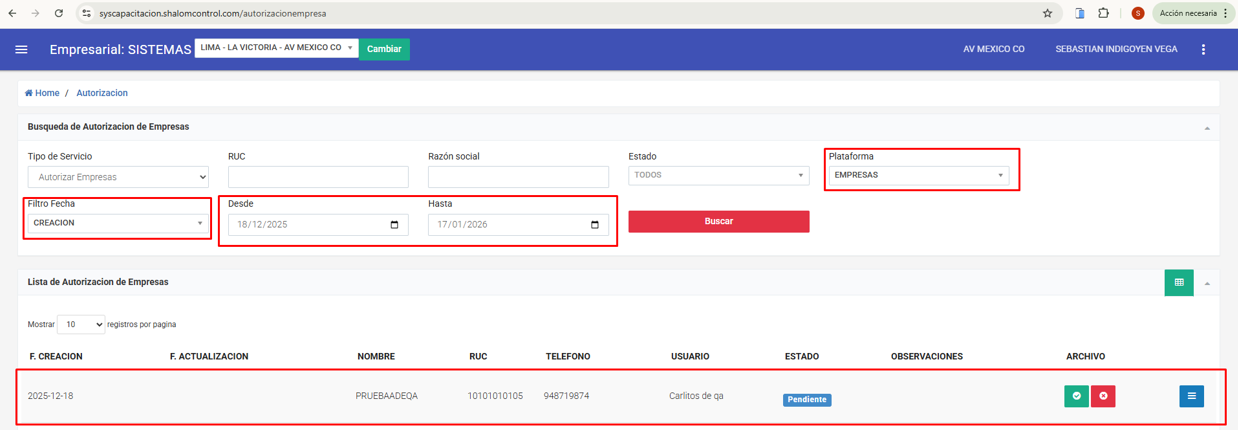The height and width of the screenshot is (430, 1238).
Task: Collapse the Busqueda de Autorizacion panel
Action: (1207, 128)
